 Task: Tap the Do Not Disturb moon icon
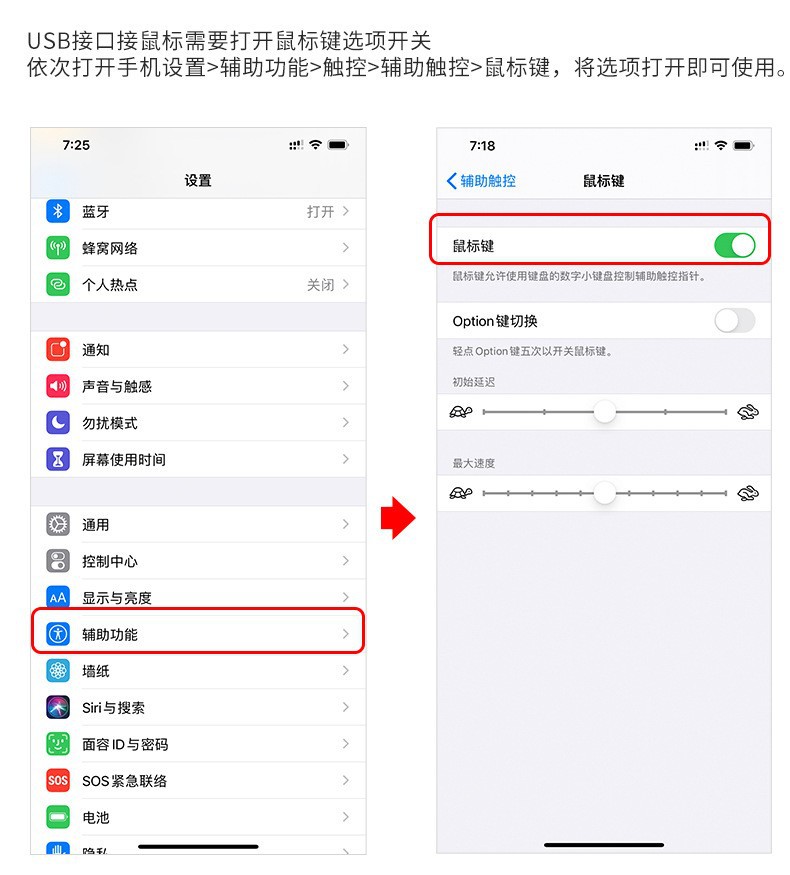(x=58, y=423)
